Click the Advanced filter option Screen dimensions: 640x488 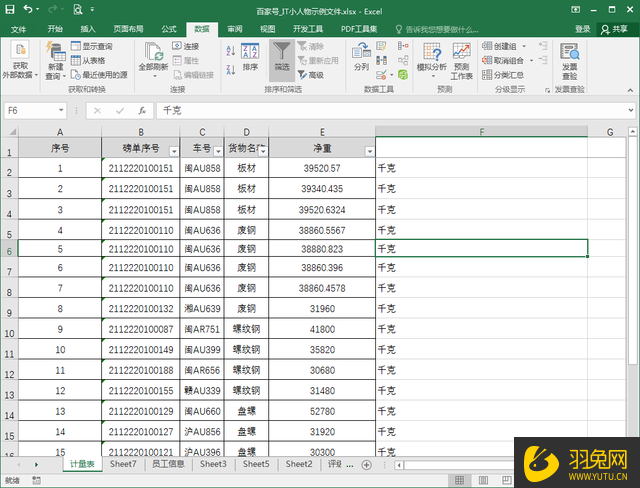click(311, 75)
